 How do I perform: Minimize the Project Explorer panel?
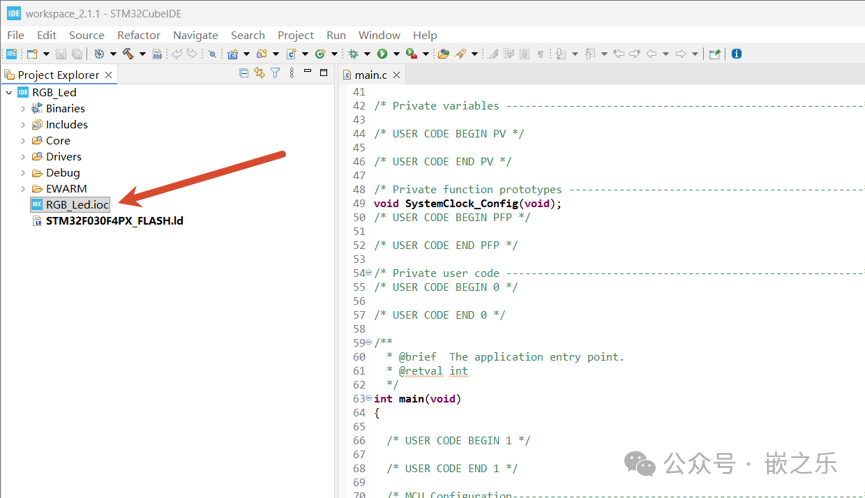tap(307, 71)
